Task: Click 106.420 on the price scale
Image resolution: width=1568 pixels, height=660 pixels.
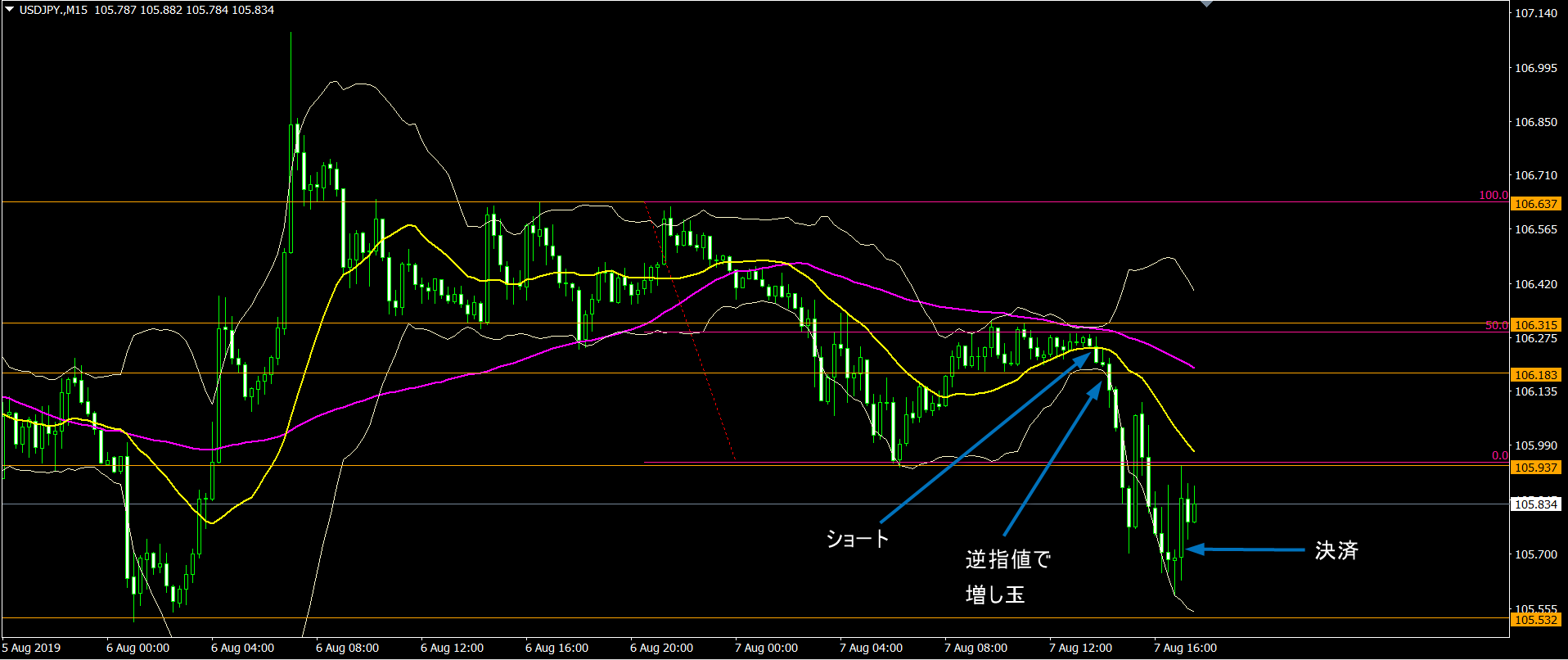Action: 1536,284
